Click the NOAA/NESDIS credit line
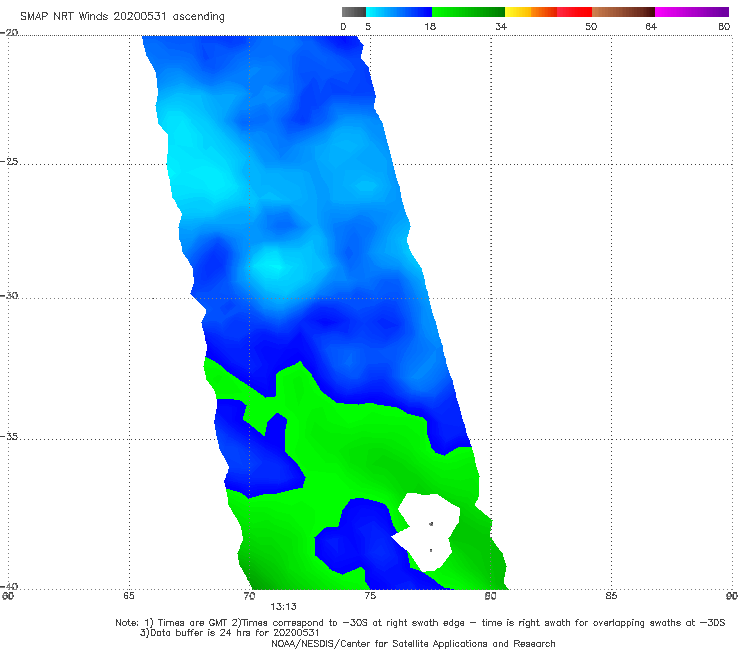The image size is (740, 650). pyautogui.click(x=413, y=643)
